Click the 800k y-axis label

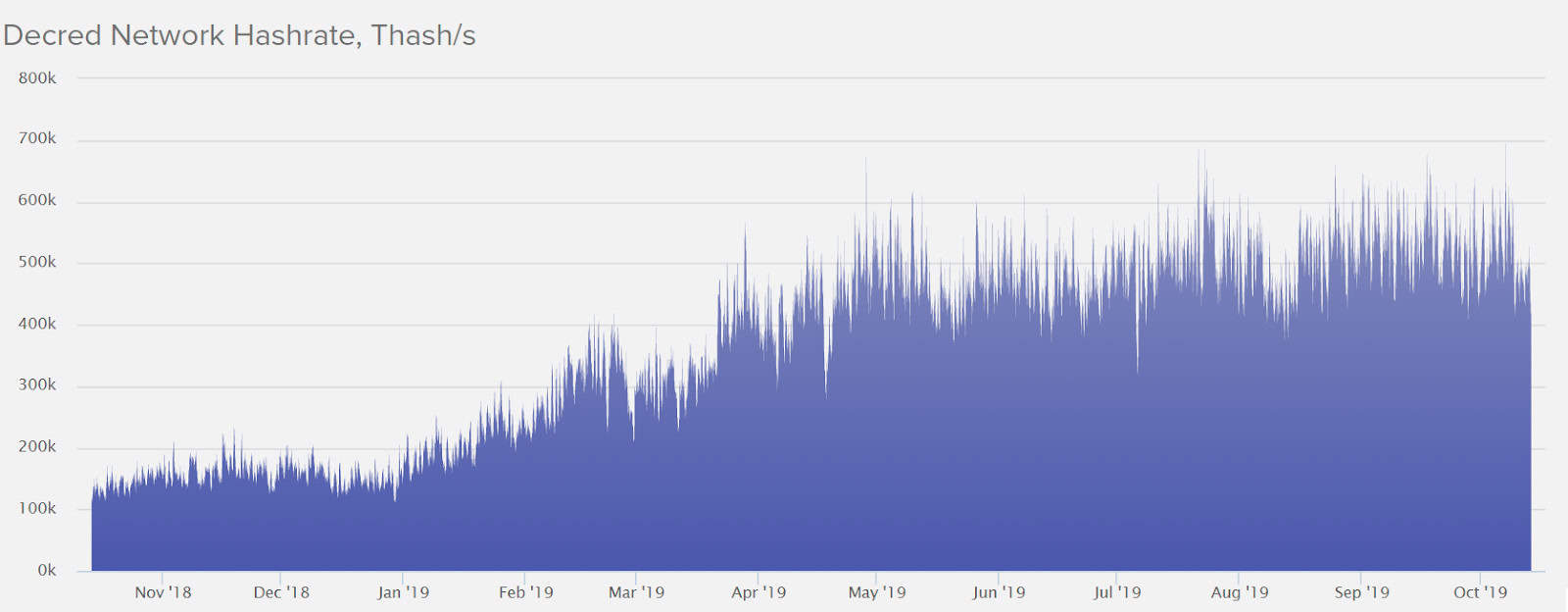point(37,78)
